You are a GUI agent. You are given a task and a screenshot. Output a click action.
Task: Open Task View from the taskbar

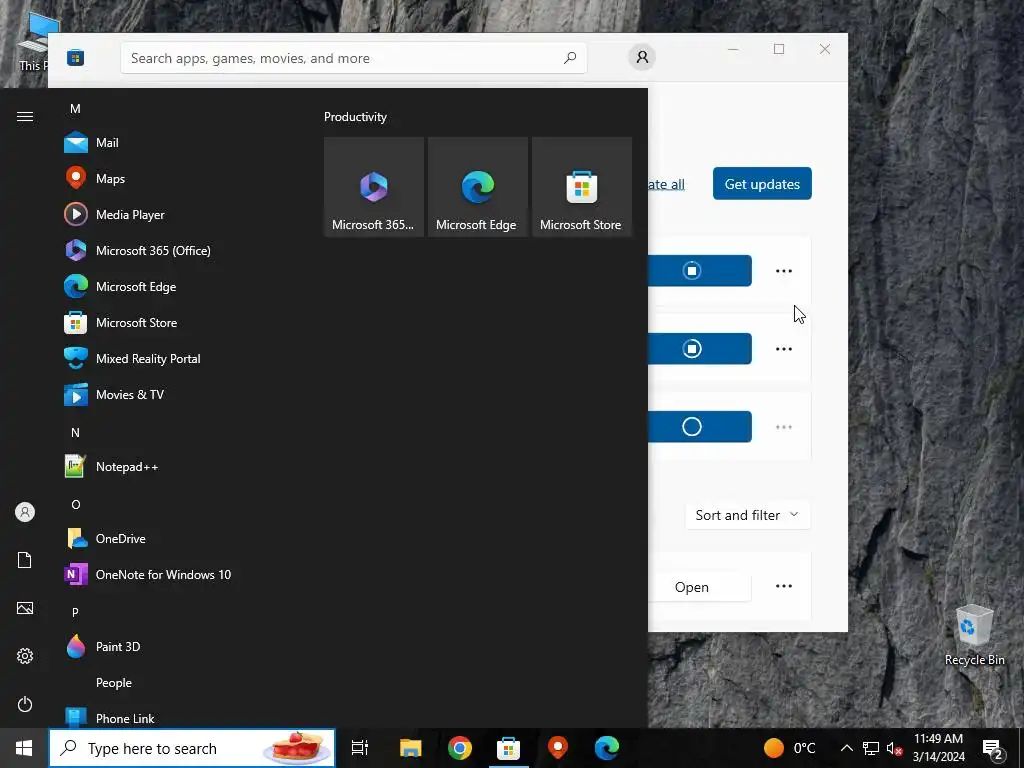click(360, 748)
